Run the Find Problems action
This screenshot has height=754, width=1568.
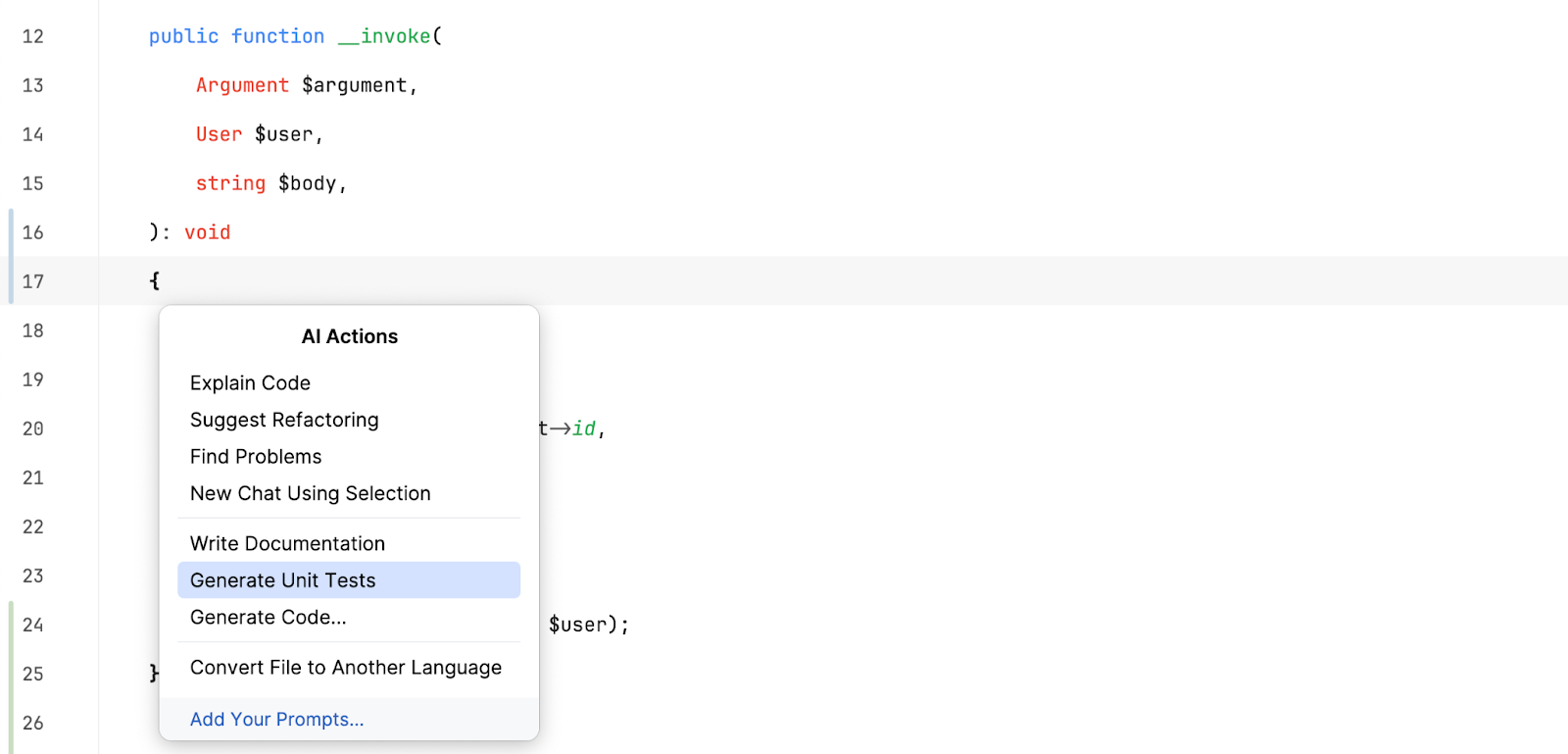pyautogui.click(x=256, y=457)
